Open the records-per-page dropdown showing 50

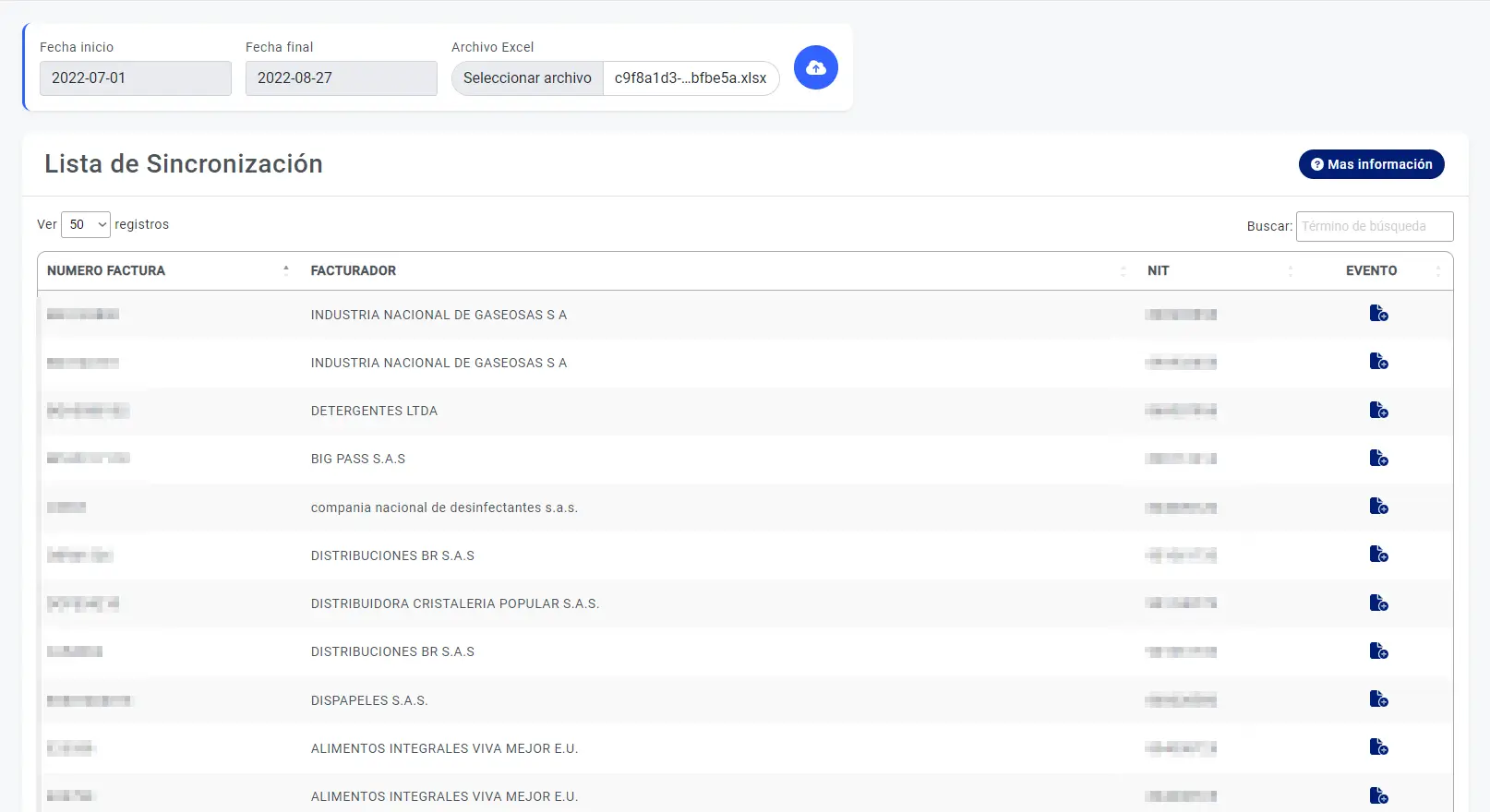coord(86,224)
